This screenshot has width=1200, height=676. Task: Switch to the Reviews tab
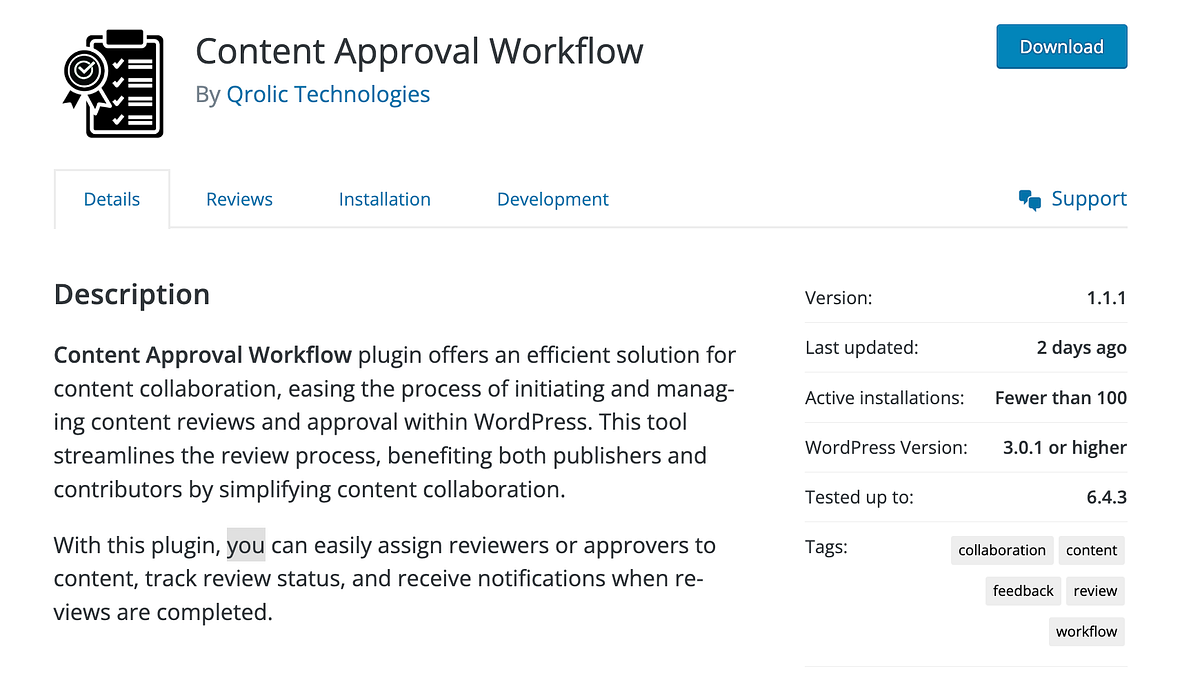coord(239,199)
